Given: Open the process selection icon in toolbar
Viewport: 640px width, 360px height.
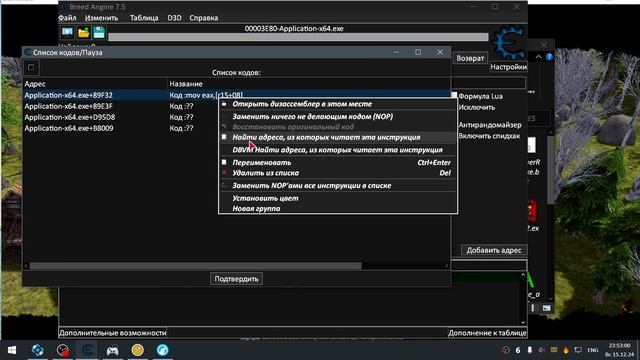Looking at the screenshot, I should tap(67, 32).
